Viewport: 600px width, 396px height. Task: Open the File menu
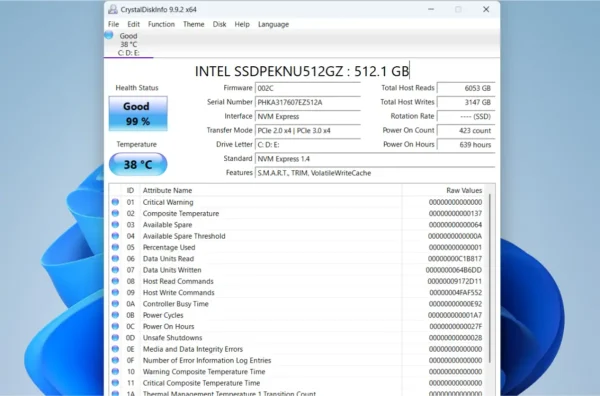pyautogui.click(x=114, y=24)
